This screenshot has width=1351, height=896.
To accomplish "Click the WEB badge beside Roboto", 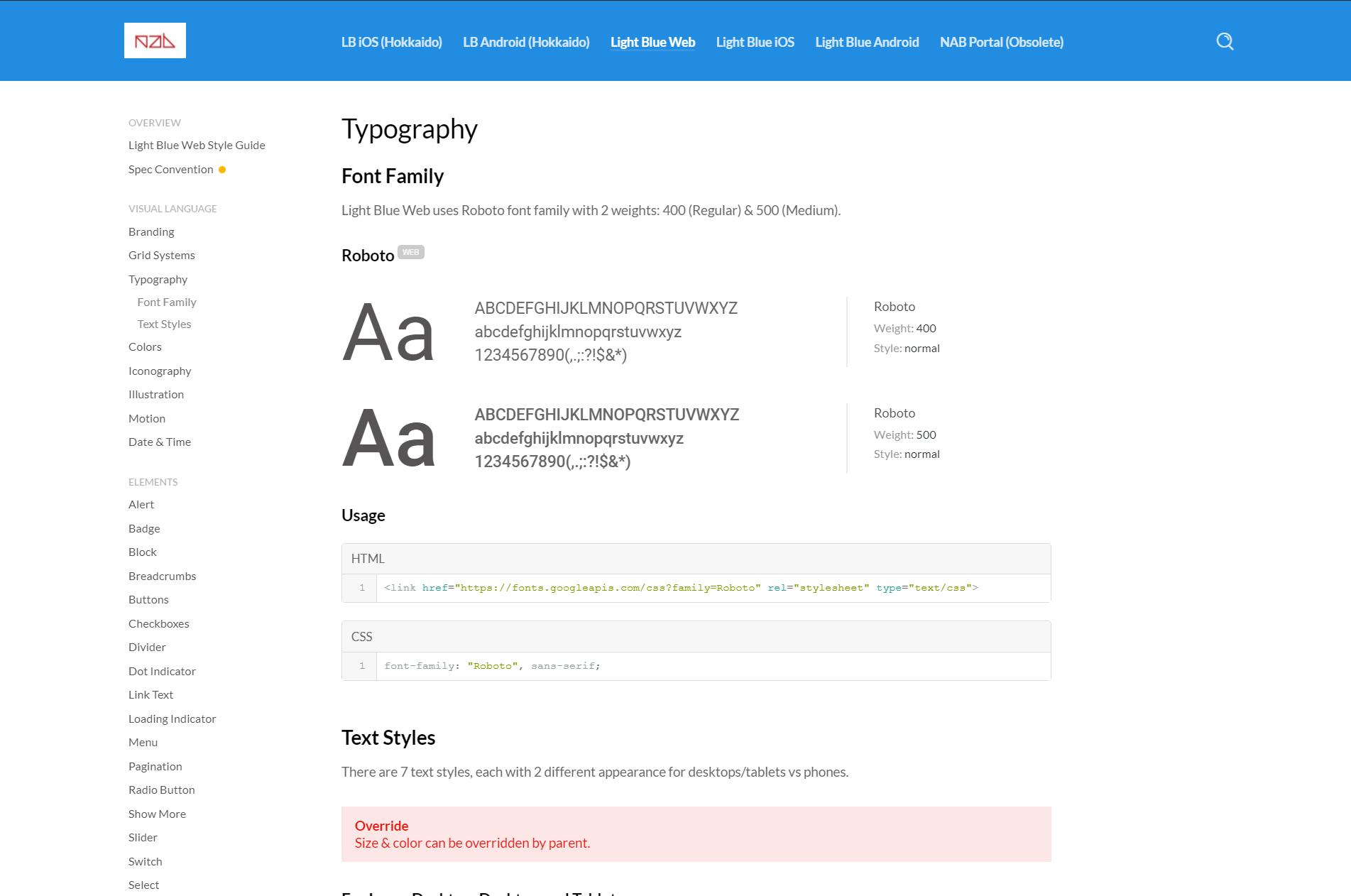I will tap(410, 253).
